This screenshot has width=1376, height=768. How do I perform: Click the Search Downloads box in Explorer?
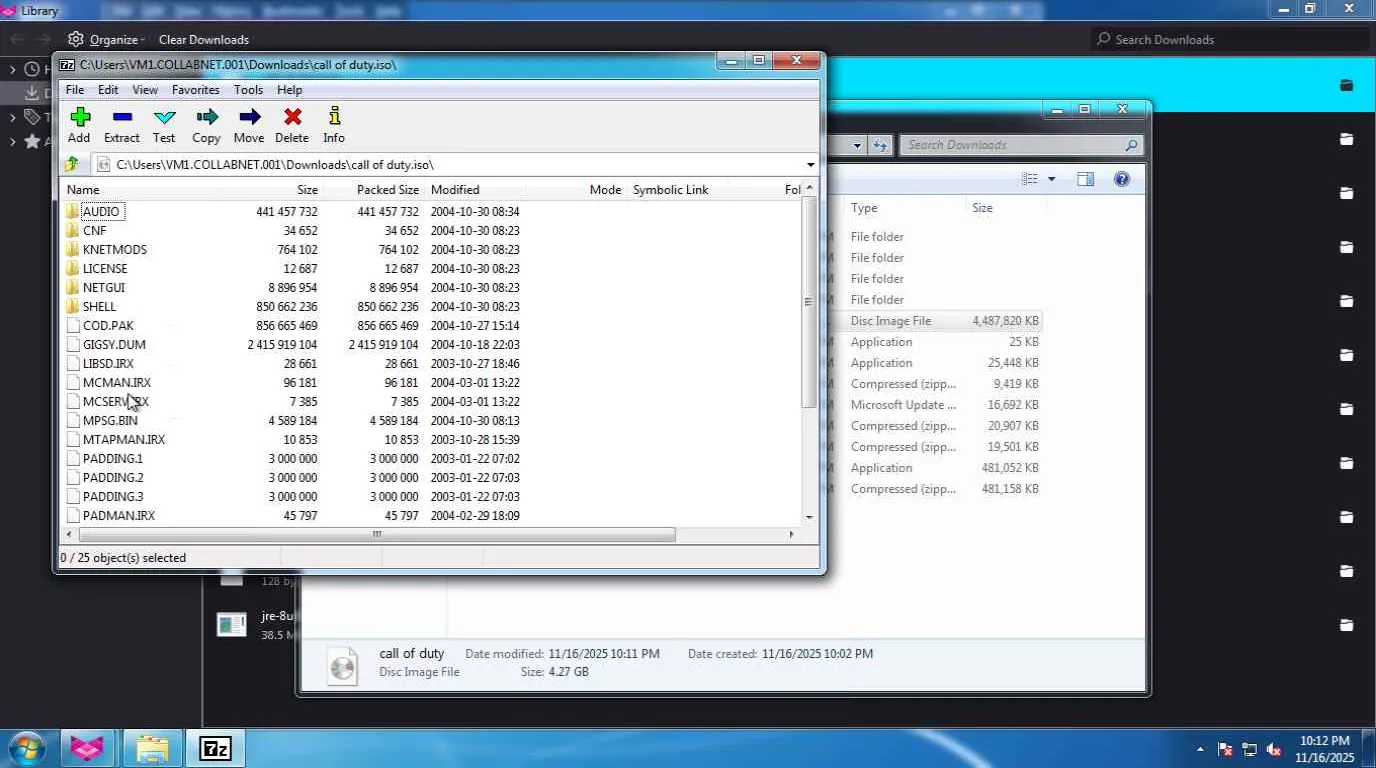coord(1021,145)
